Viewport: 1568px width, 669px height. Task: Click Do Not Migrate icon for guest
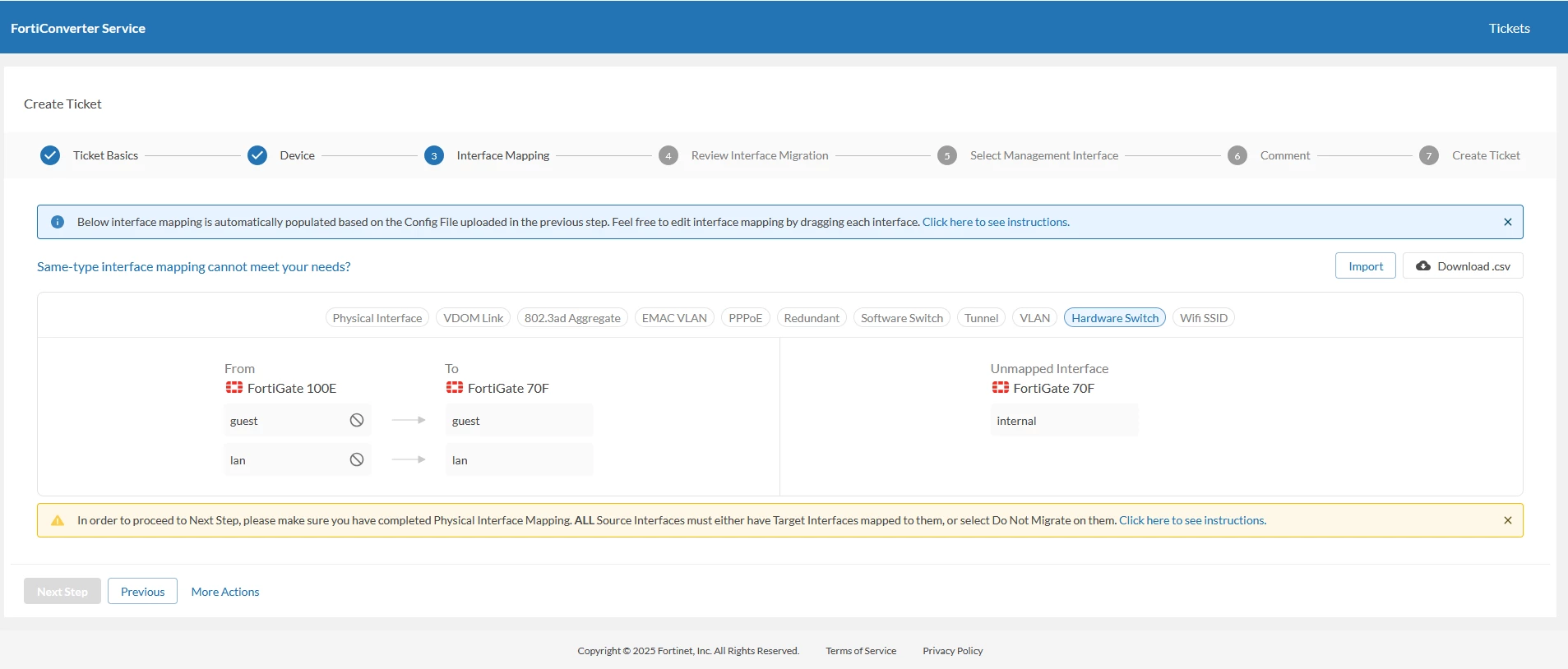click(357, 420)
